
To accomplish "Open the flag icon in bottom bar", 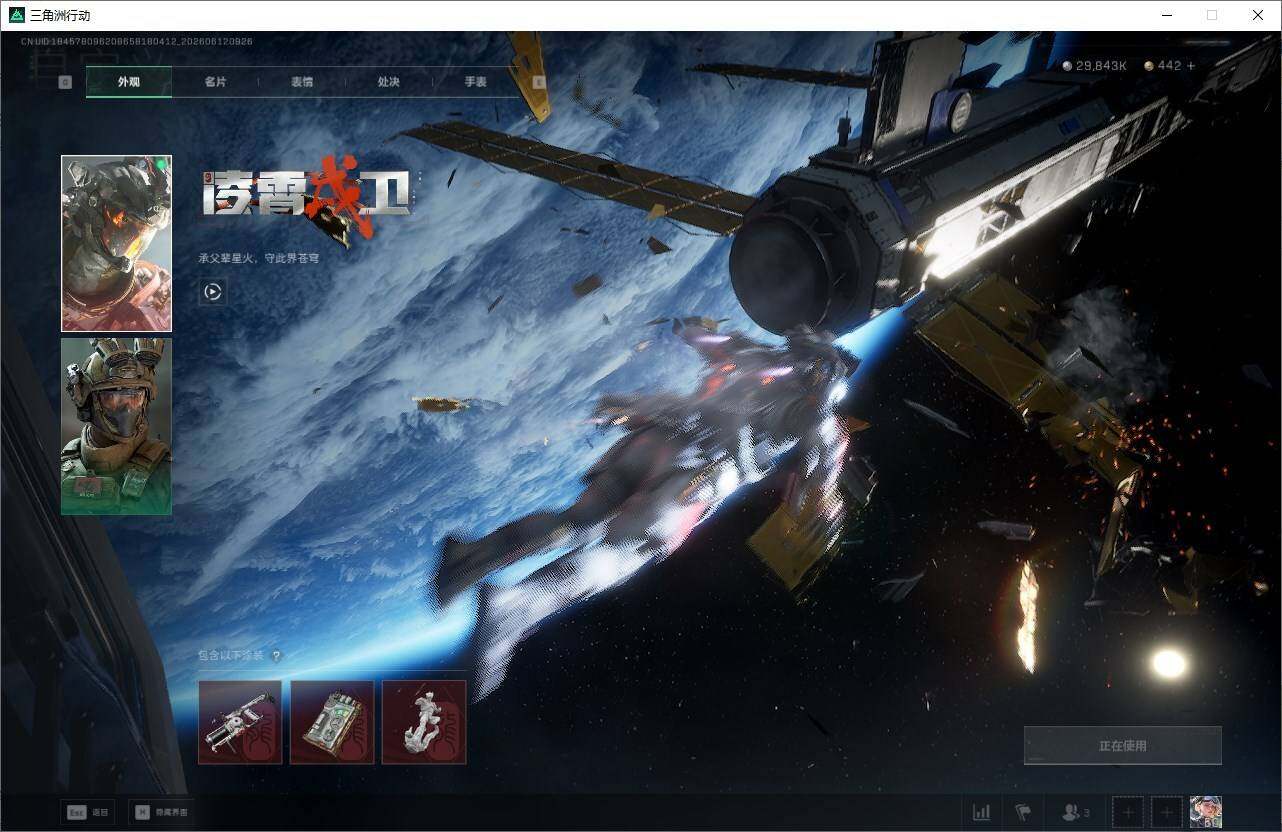I will click(1023, 812).
